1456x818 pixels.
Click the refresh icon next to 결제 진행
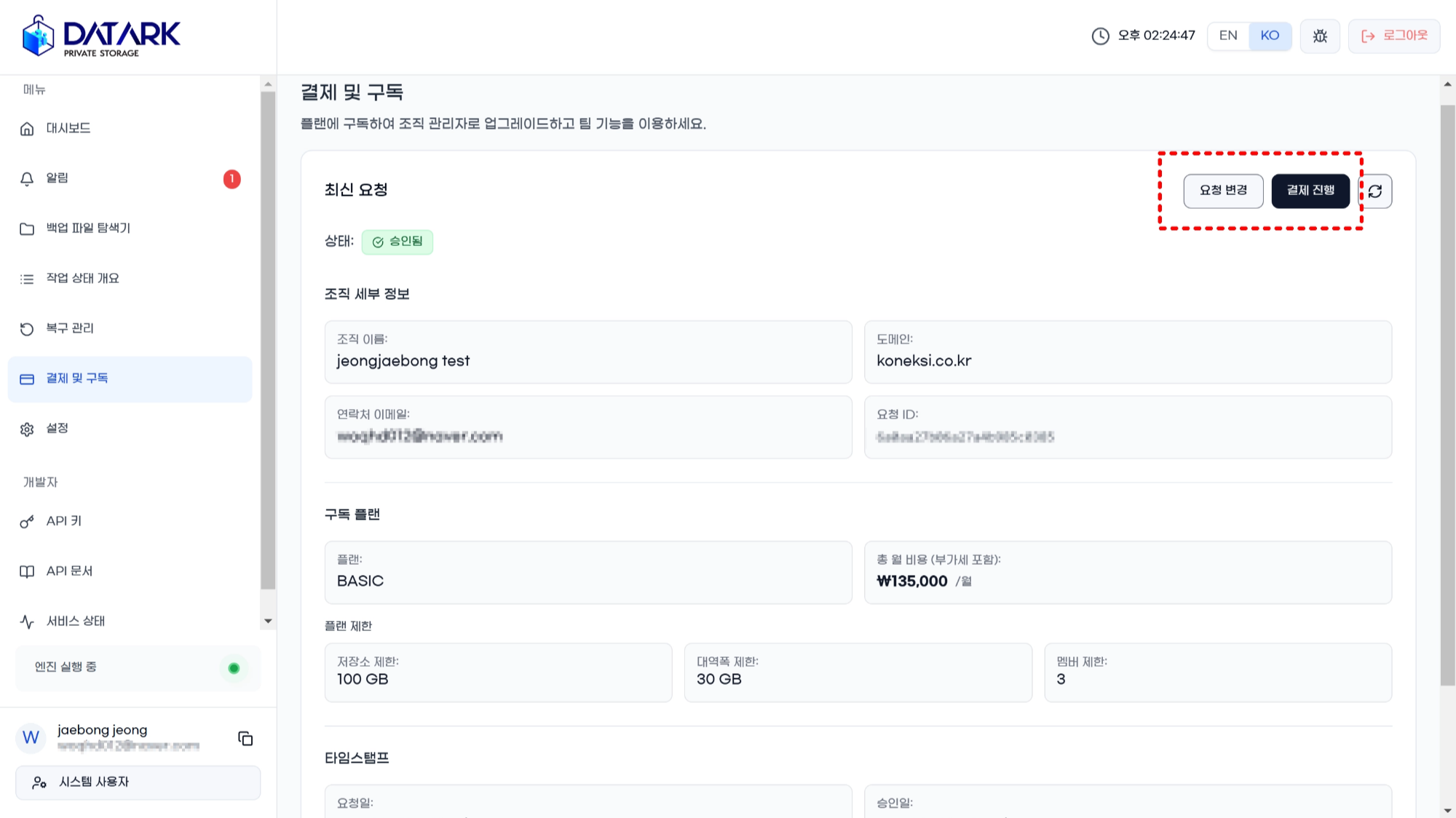pos(1375,191)
